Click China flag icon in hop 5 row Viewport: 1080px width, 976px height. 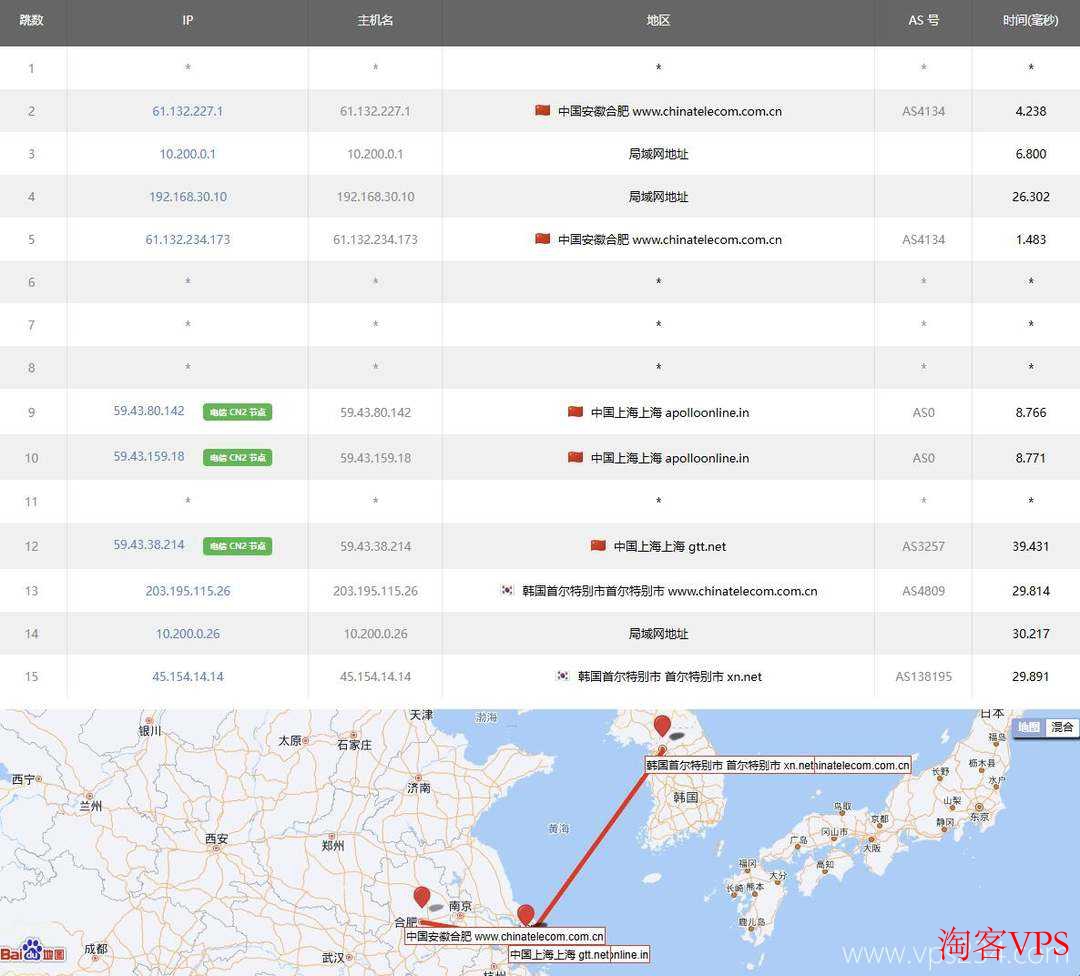[x=543, y=238]
